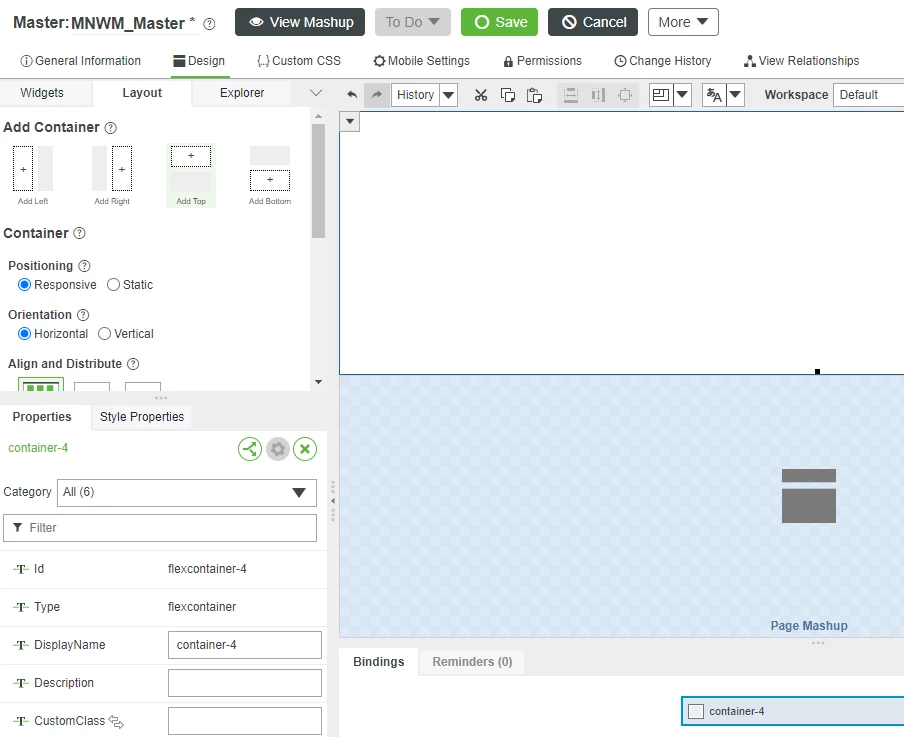Collapse the left panel with splitter arrow

[333, 501]
